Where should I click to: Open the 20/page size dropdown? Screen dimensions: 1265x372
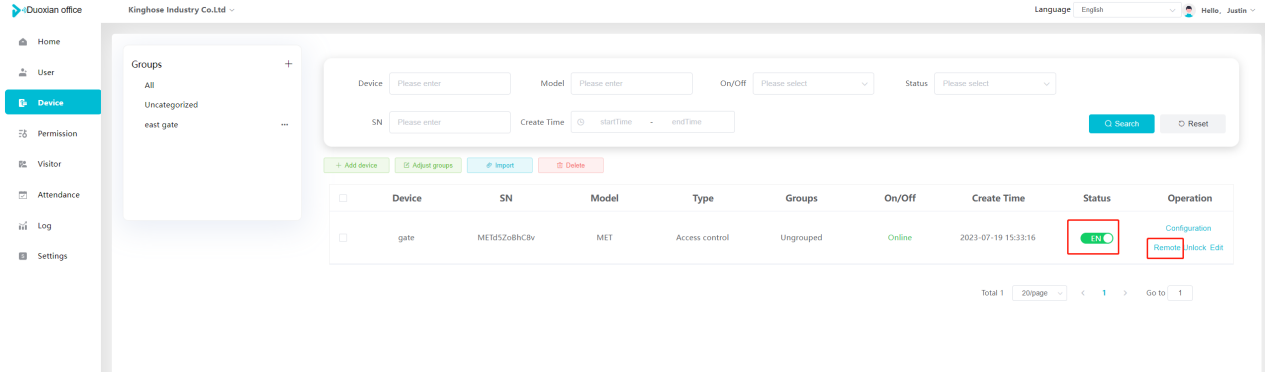(x=1040, y=293)
